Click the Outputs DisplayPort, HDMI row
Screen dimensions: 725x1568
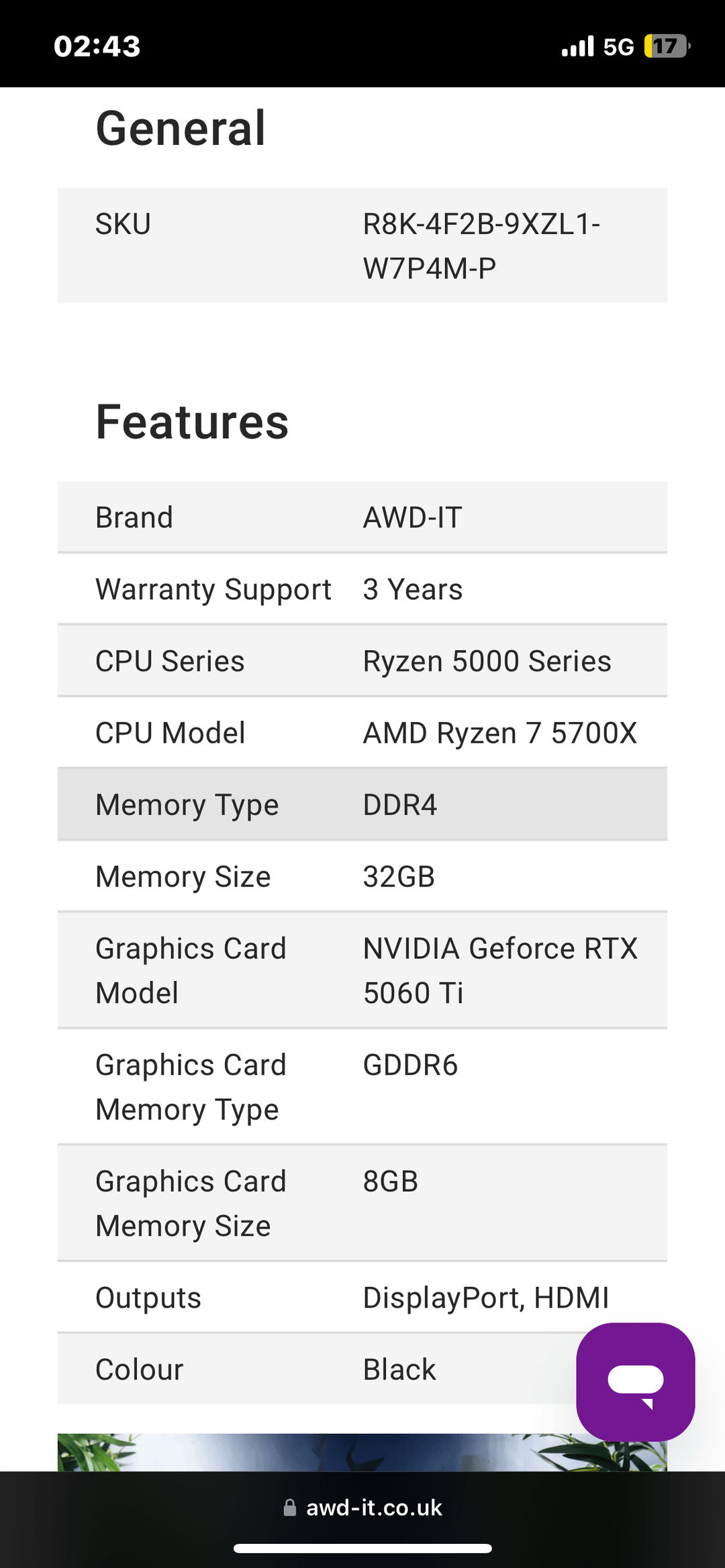tap(362, 1298)
